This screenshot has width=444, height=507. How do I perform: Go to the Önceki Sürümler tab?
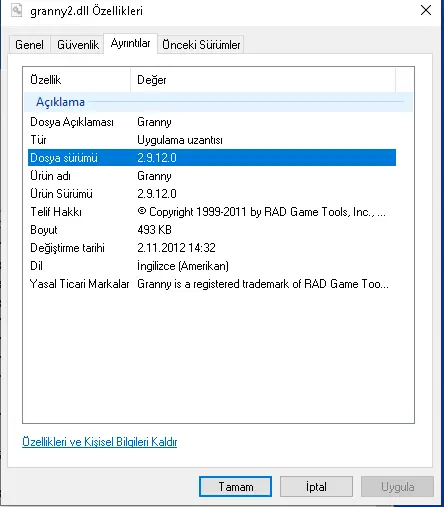click(201, 45)
